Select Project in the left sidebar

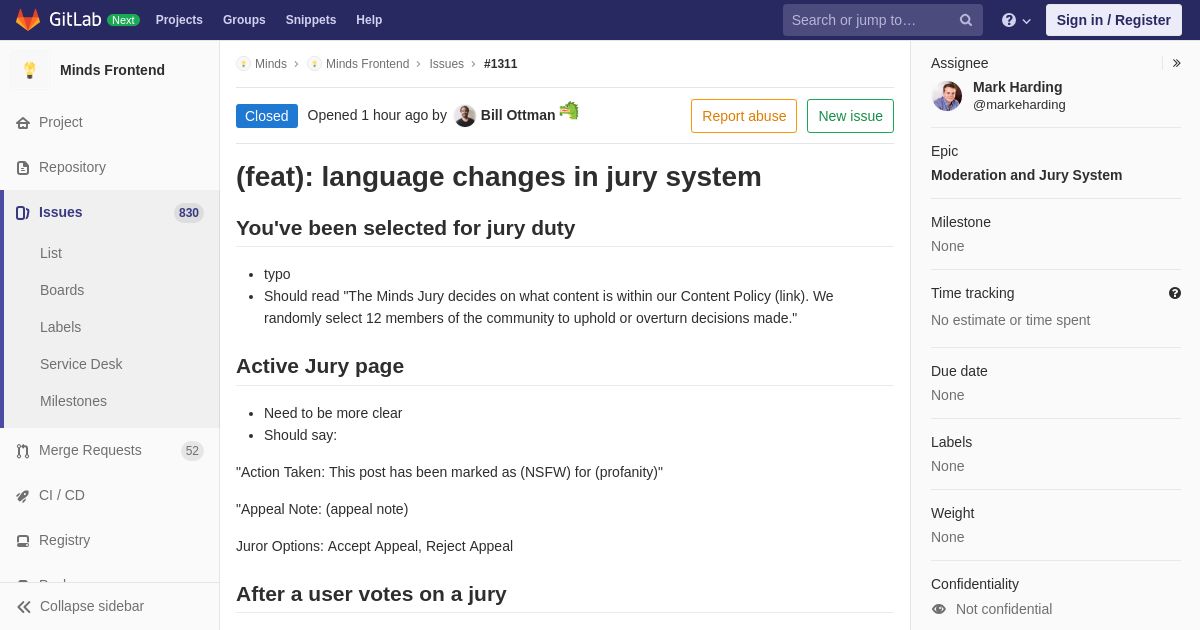61,122
